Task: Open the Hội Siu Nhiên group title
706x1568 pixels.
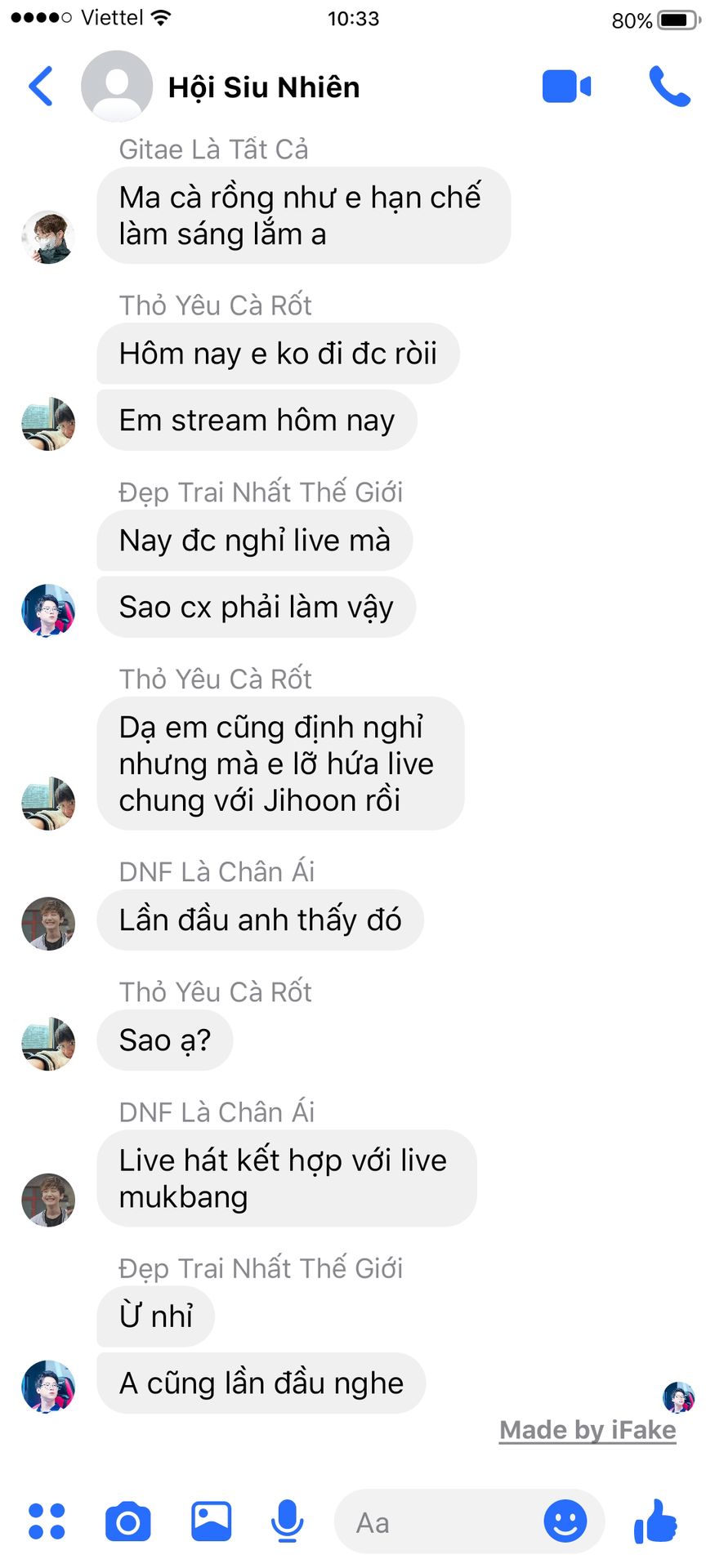Action: point(264,87)
